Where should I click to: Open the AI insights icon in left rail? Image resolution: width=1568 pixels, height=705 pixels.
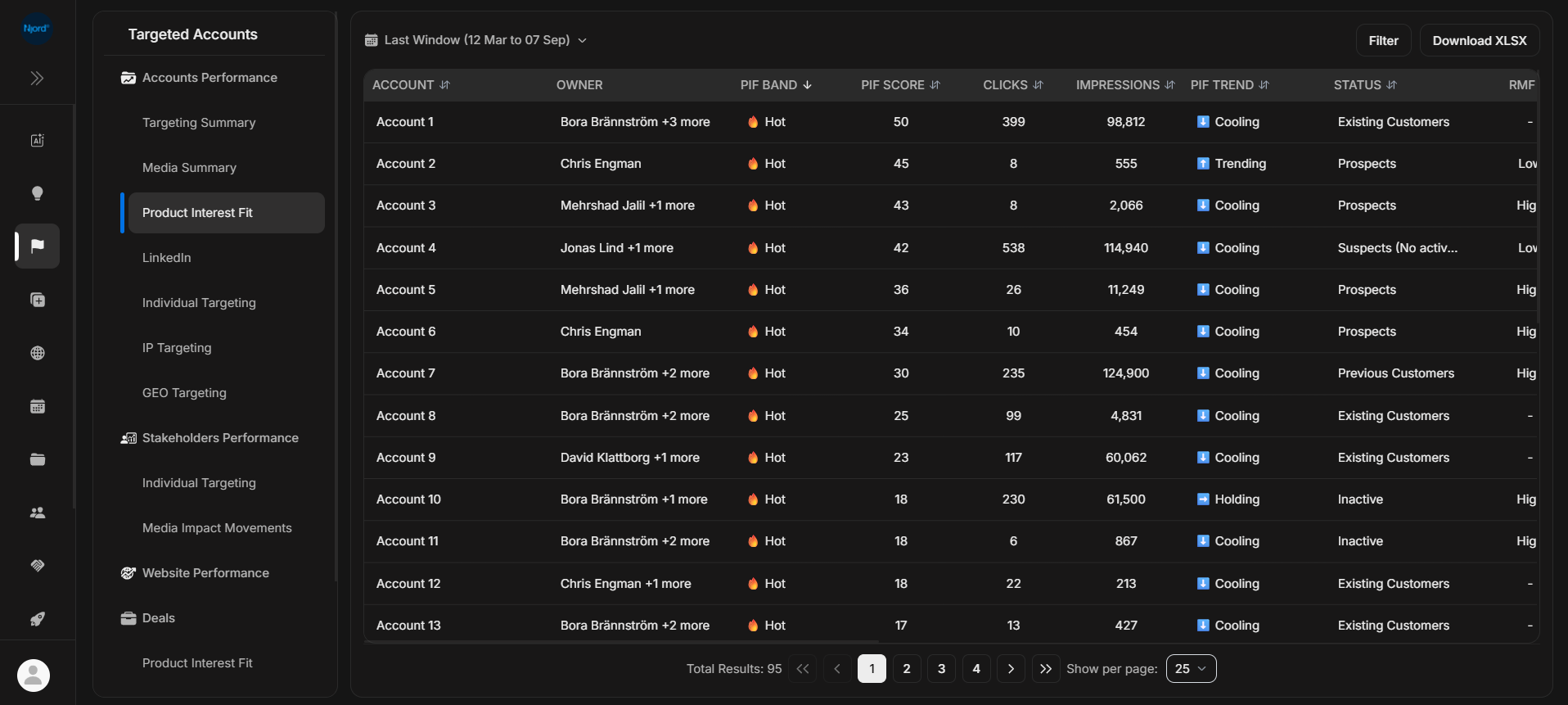coord(37,140)
